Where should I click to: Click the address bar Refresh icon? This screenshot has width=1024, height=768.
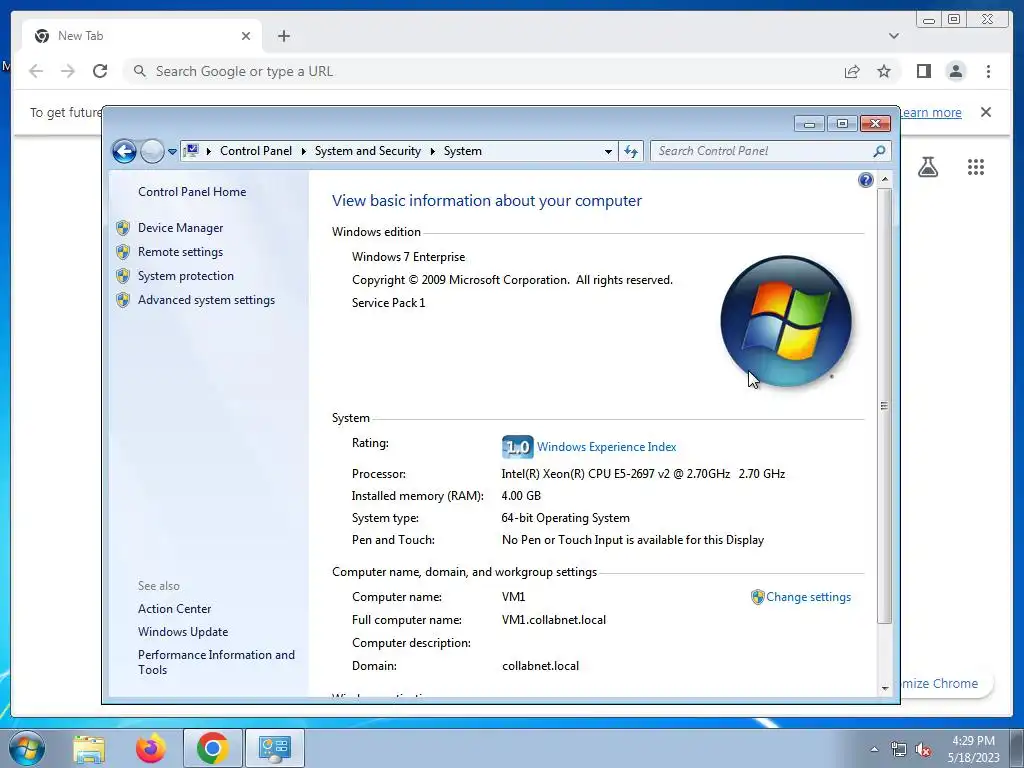click(631, 152)
